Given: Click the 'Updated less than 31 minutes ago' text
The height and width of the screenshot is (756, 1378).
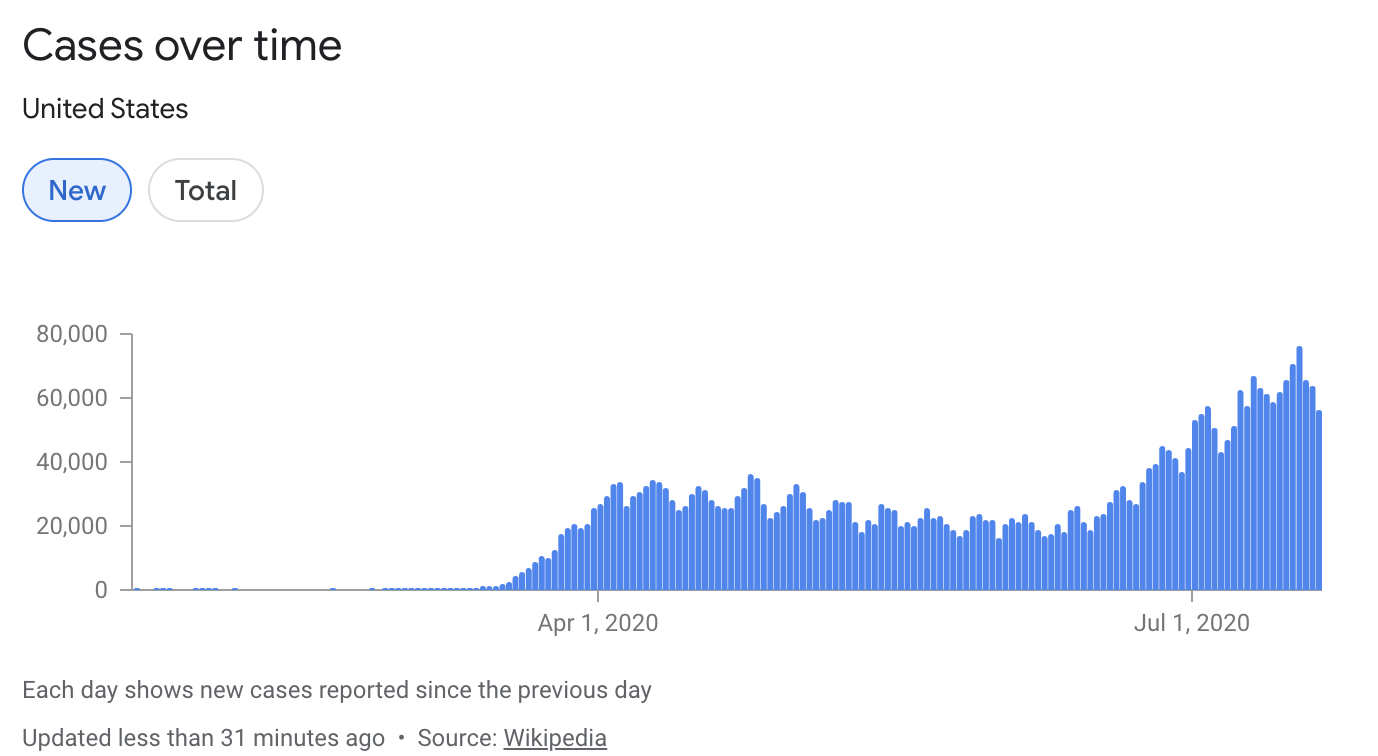Looking at the screenshot, I should (x=203, y=738).
